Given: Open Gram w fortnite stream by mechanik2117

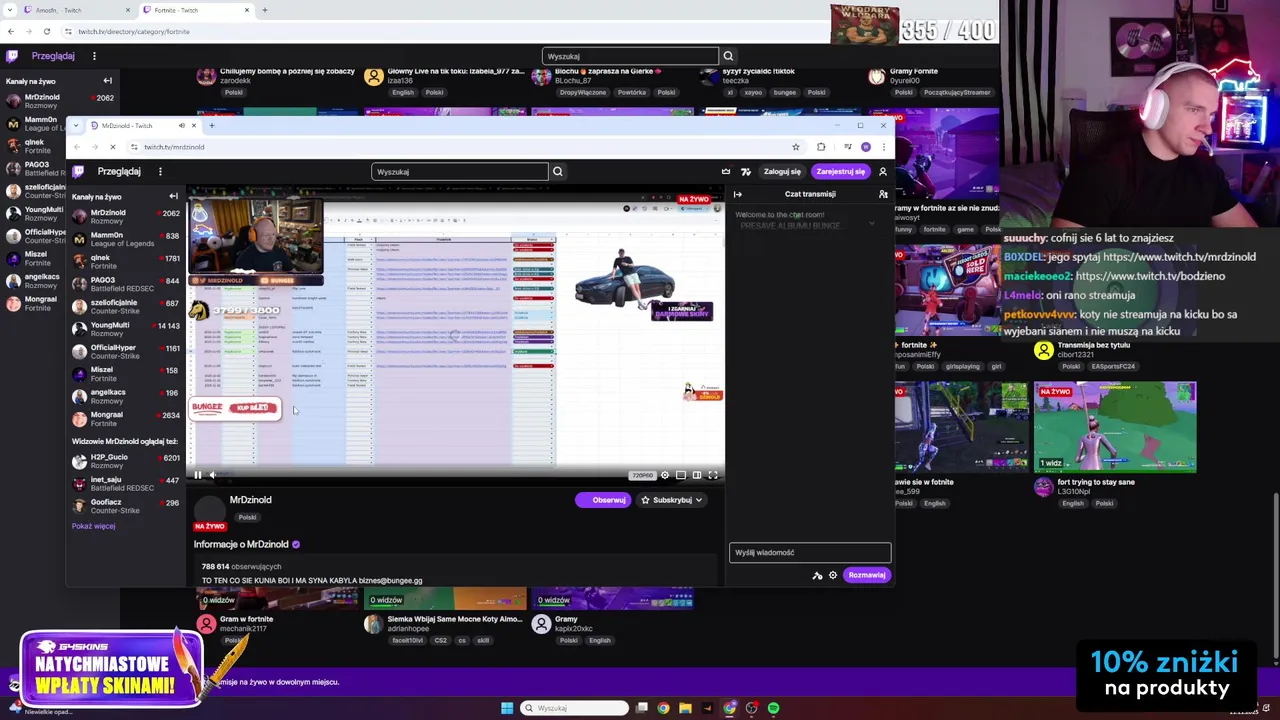Looking at the screenshot, I should (x=246, y=619).
